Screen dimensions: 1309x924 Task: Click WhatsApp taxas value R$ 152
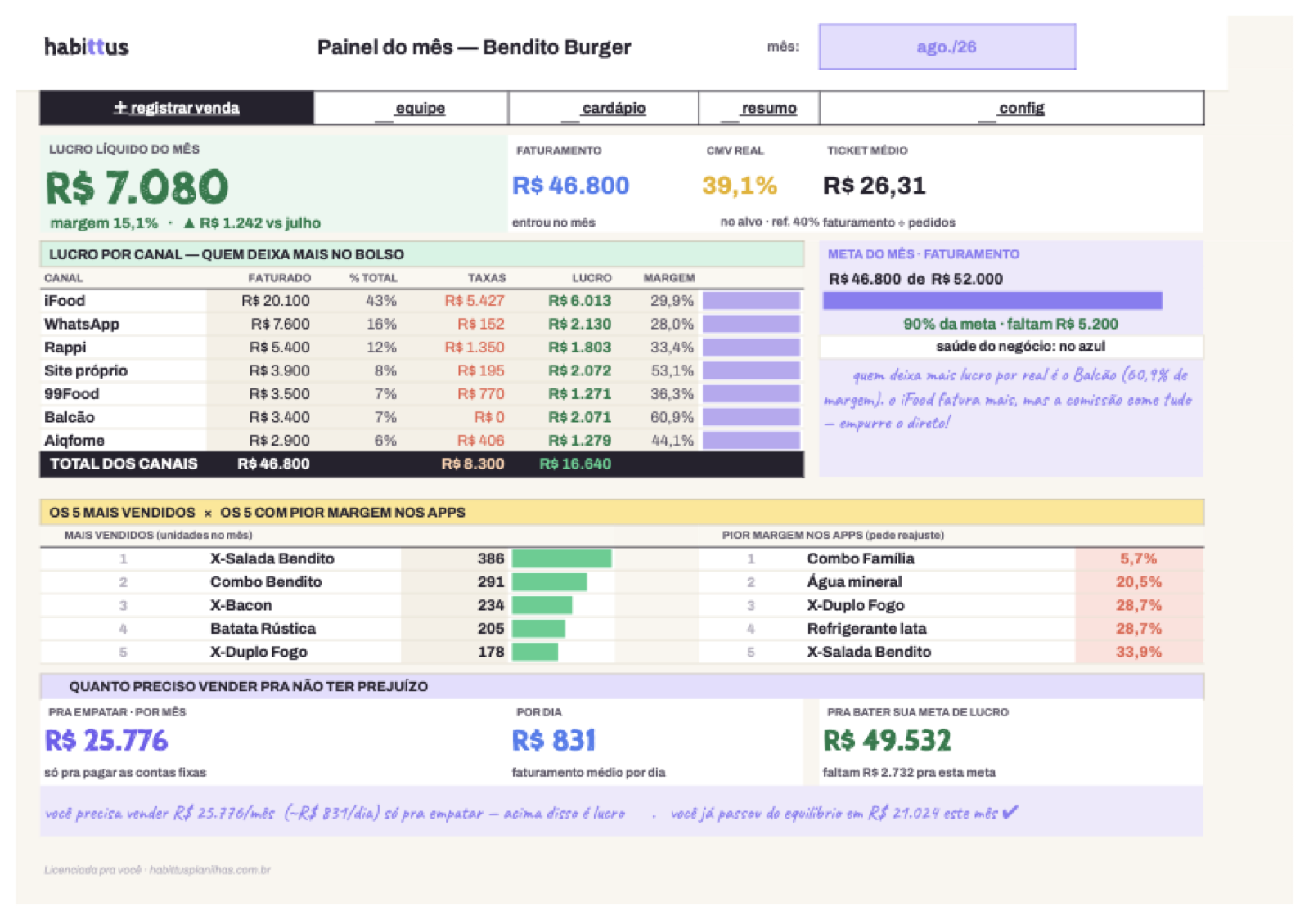(481, 324)
